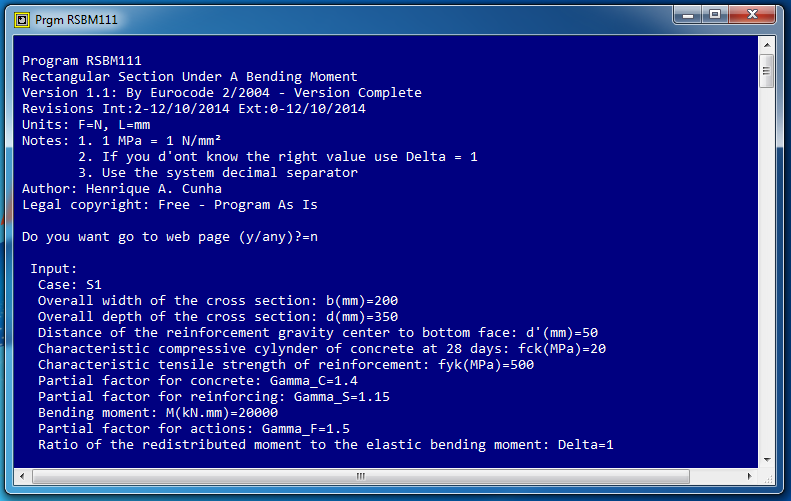The height and width of the screenshot is (501, 791).
Task: Maximize the Prgm RSBM111 console window
Action: 715,15
